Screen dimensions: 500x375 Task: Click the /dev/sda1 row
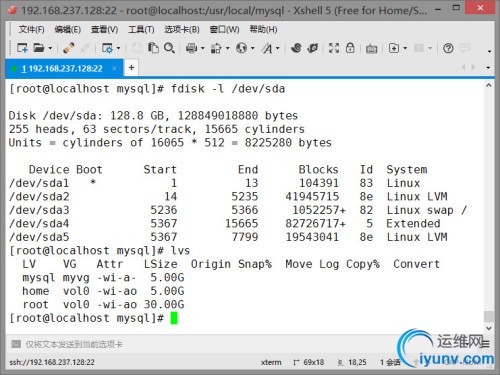[215, 183]
